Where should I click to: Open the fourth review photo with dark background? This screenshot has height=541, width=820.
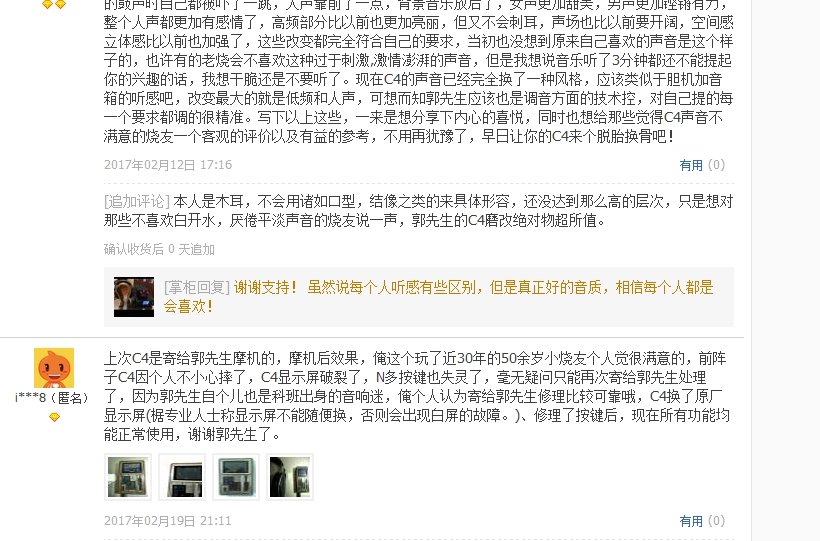tap(290, 477)
